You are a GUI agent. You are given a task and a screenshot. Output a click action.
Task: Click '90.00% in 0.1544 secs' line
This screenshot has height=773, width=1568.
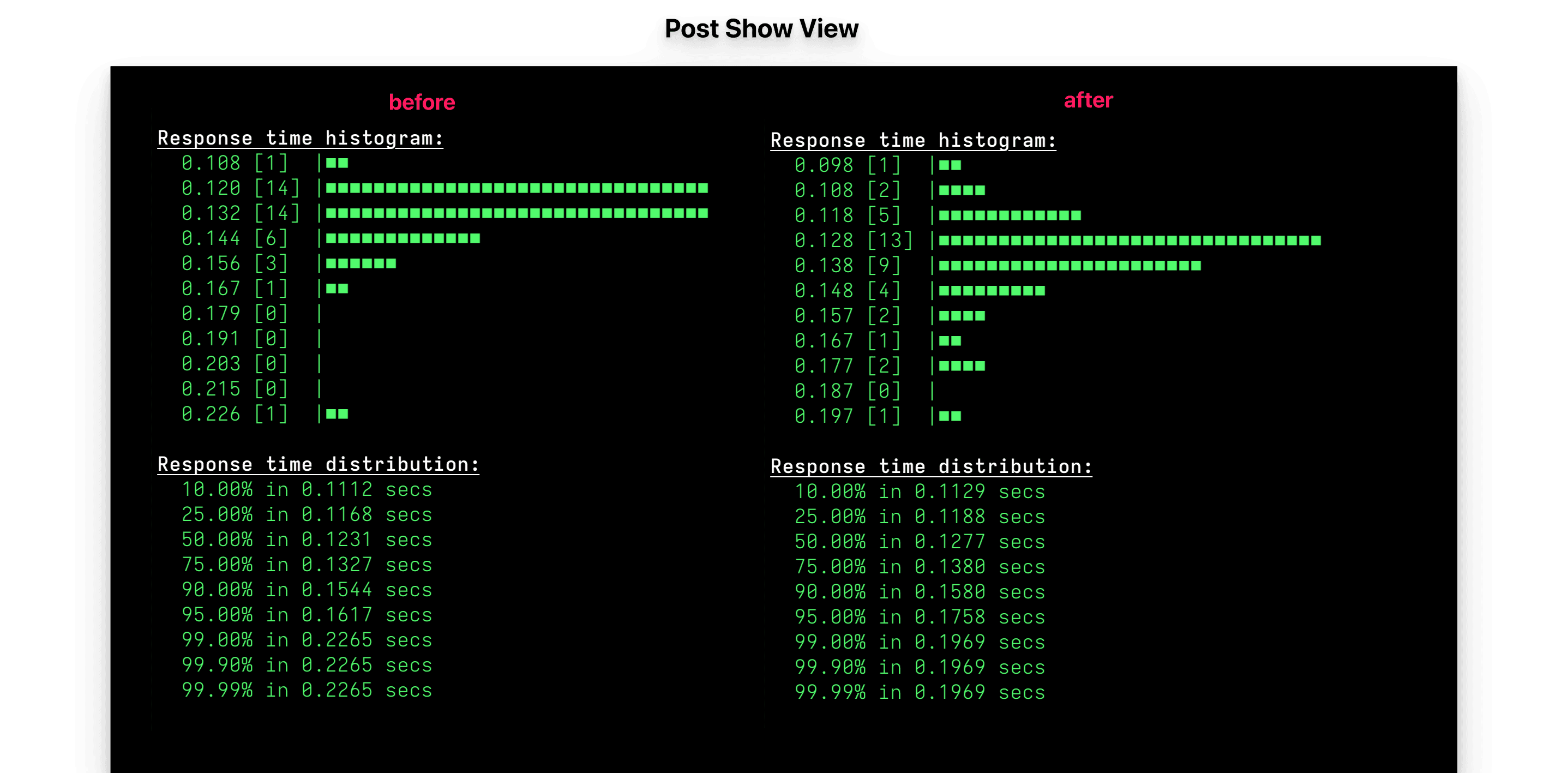[x=307, y=590]
